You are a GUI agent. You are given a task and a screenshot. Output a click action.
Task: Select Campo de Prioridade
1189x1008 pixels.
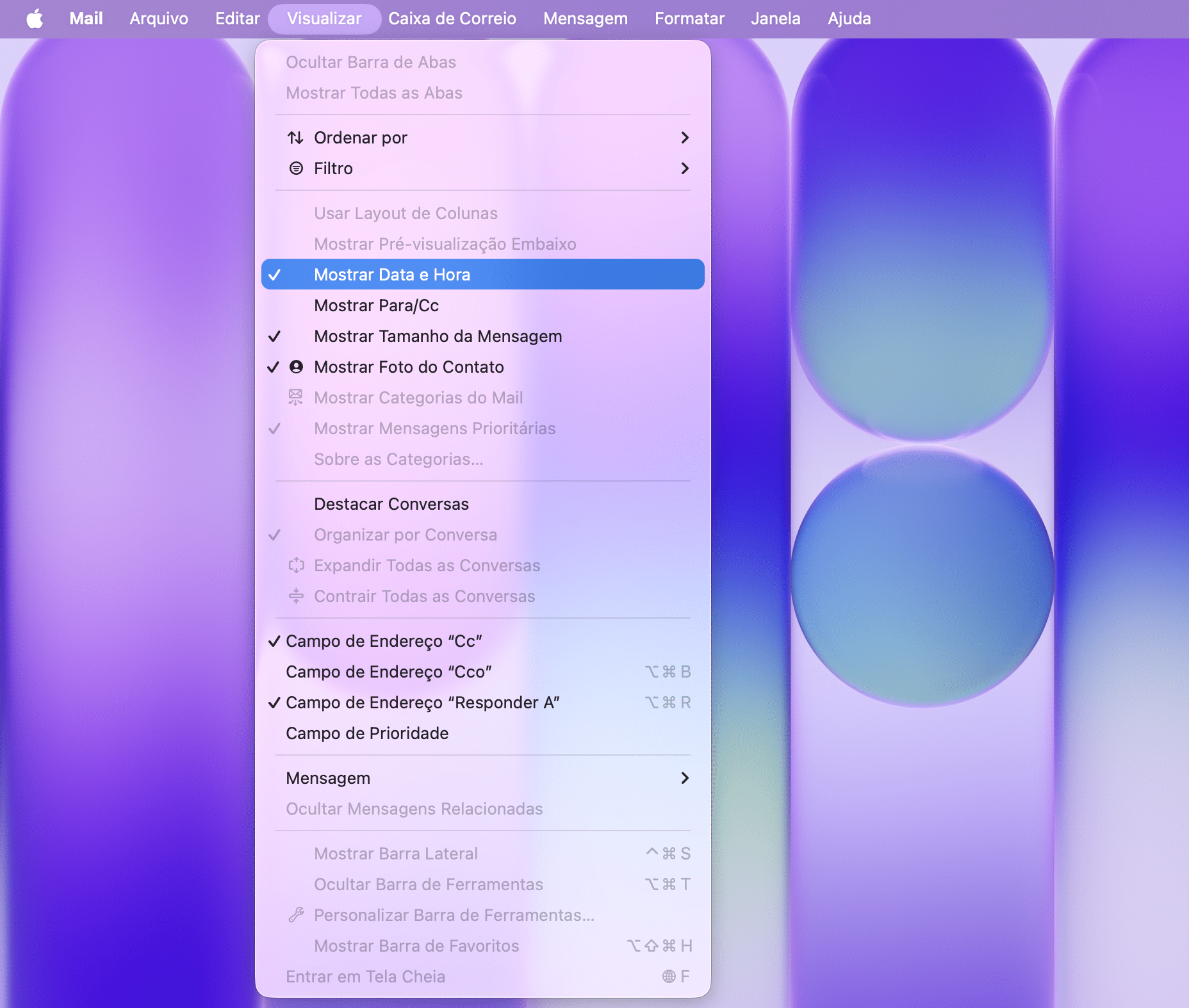[483, 733]
